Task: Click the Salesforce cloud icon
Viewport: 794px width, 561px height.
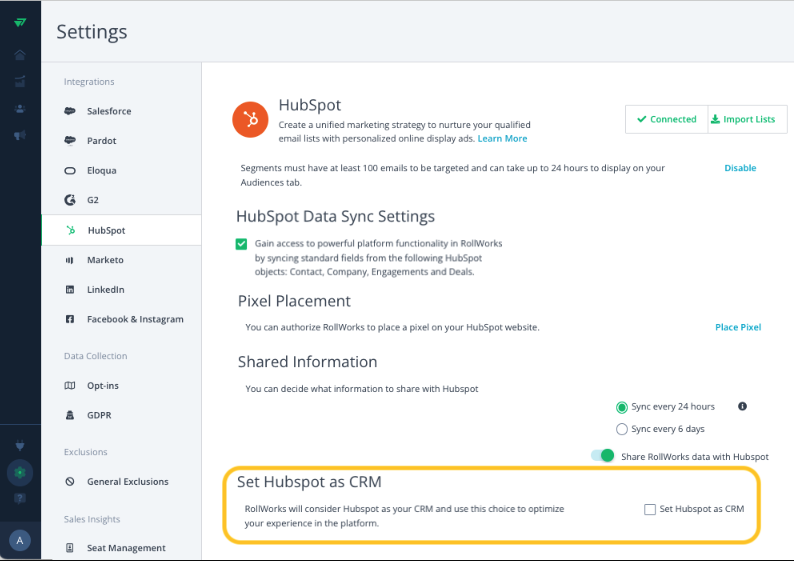Action: (70, 111)
